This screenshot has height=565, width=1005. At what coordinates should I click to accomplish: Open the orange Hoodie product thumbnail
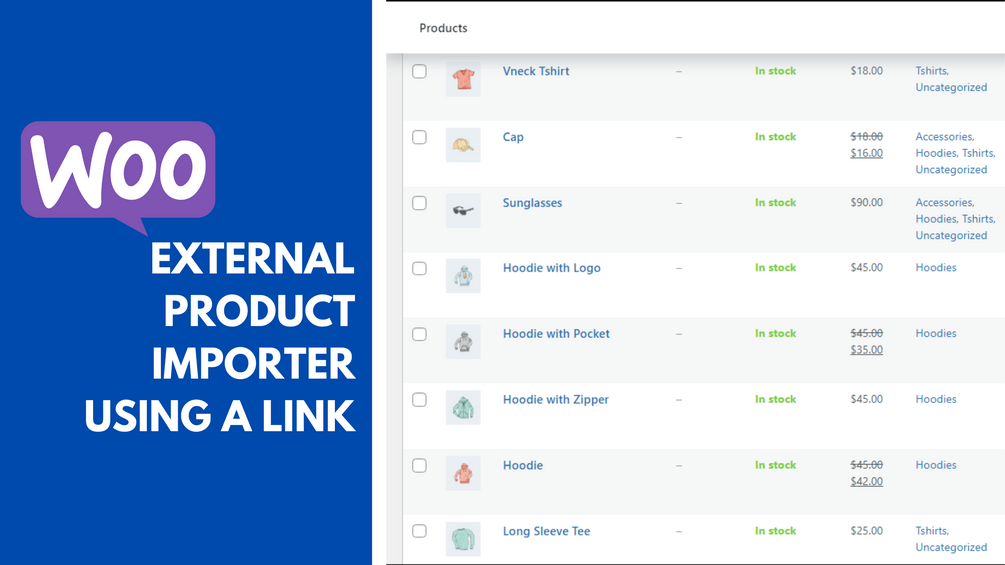point(463,473)
